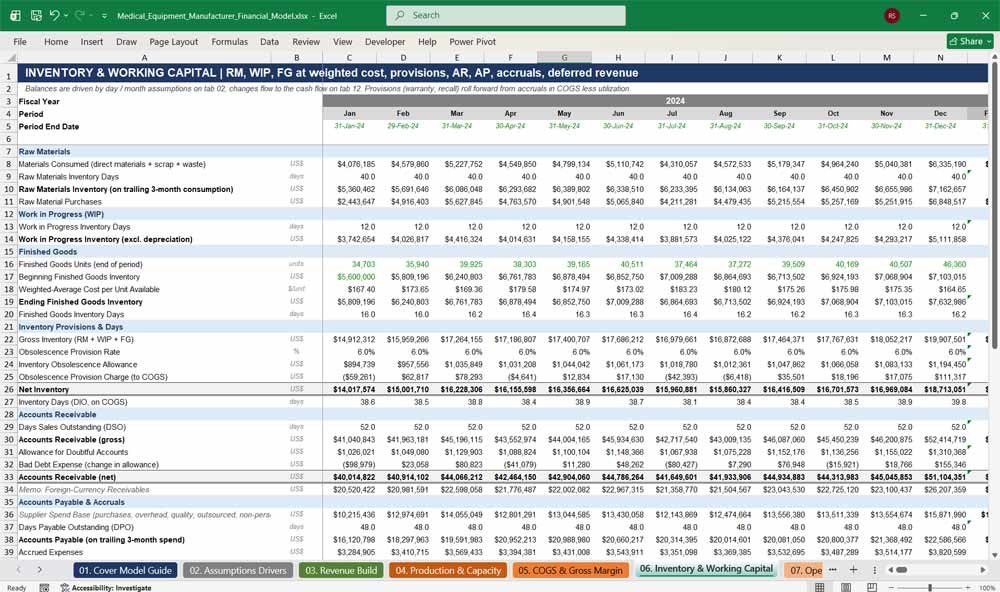The image size is (1000, 592).
Task: Switch to the Home ribbon tab
Action: 56,41
